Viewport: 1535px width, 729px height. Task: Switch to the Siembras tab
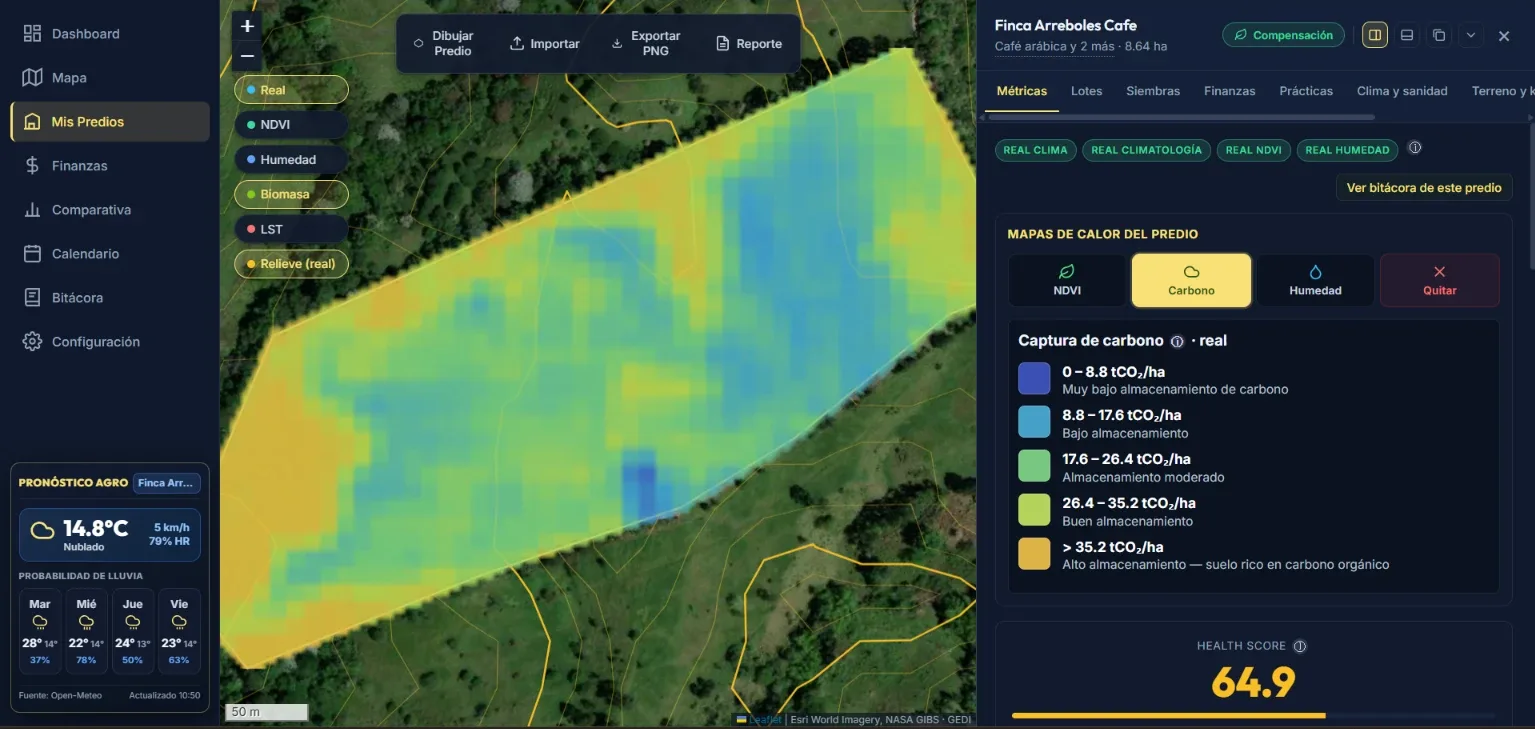pyautogui.click(x=1153, y=91)
